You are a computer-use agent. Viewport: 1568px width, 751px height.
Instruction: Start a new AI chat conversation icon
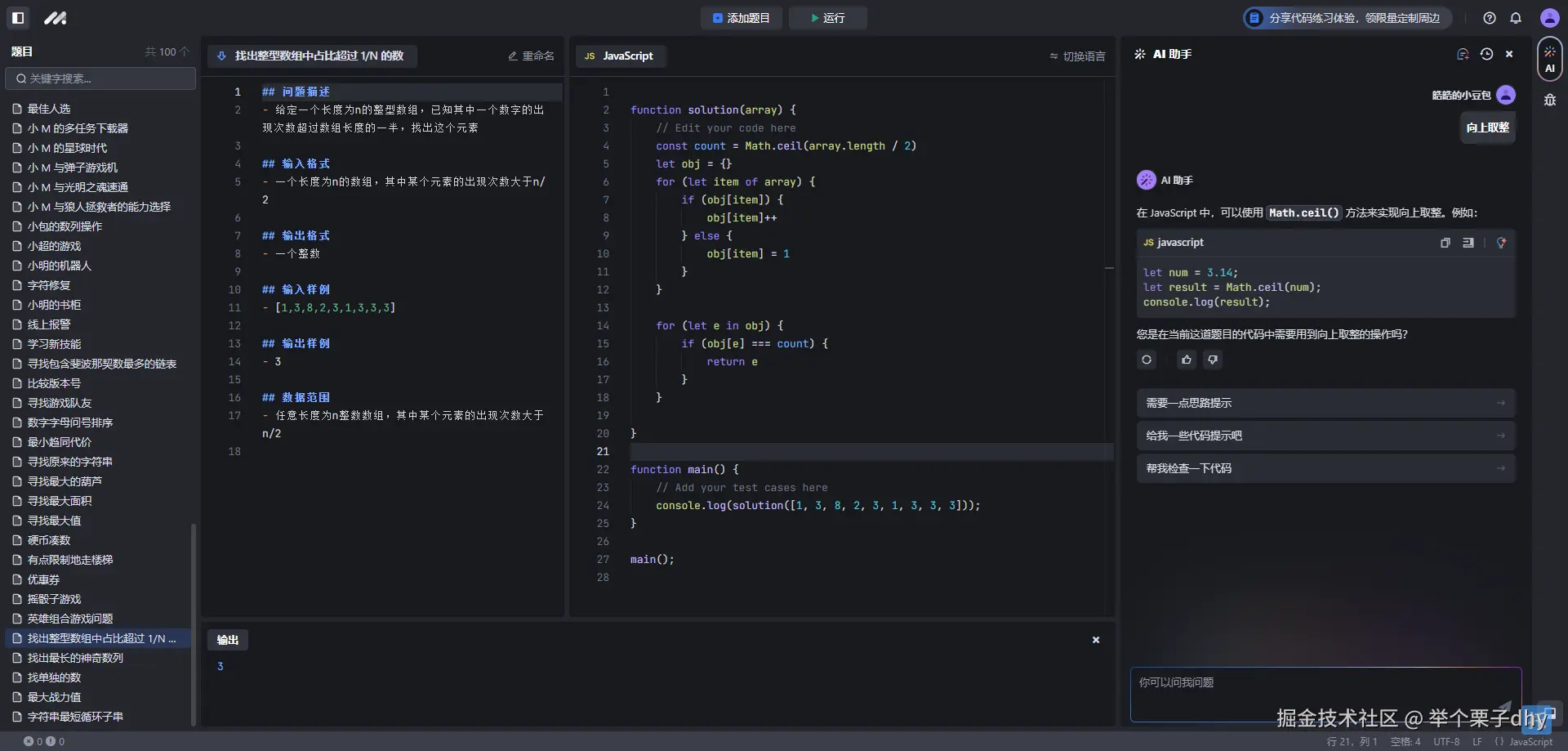[1463, 54]
